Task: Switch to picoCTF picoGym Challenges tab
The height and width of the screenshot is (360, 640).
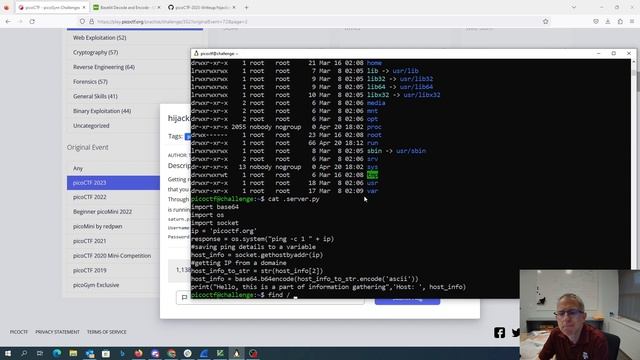Action: pos(52,7)
